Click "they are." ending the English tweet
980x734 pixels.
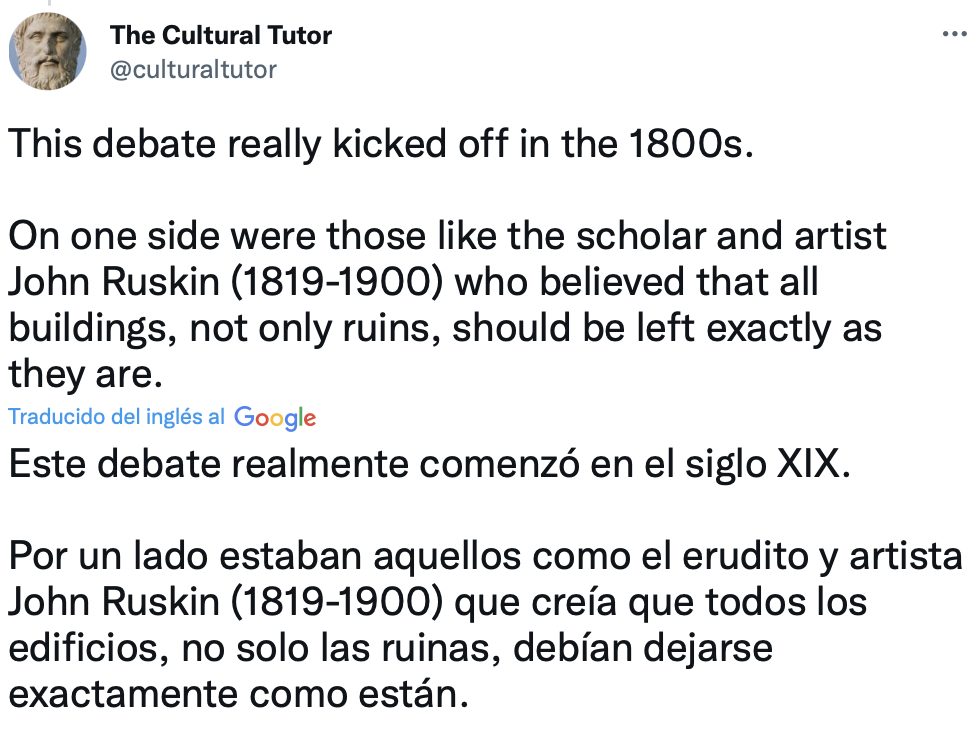[x=84, y=373]
